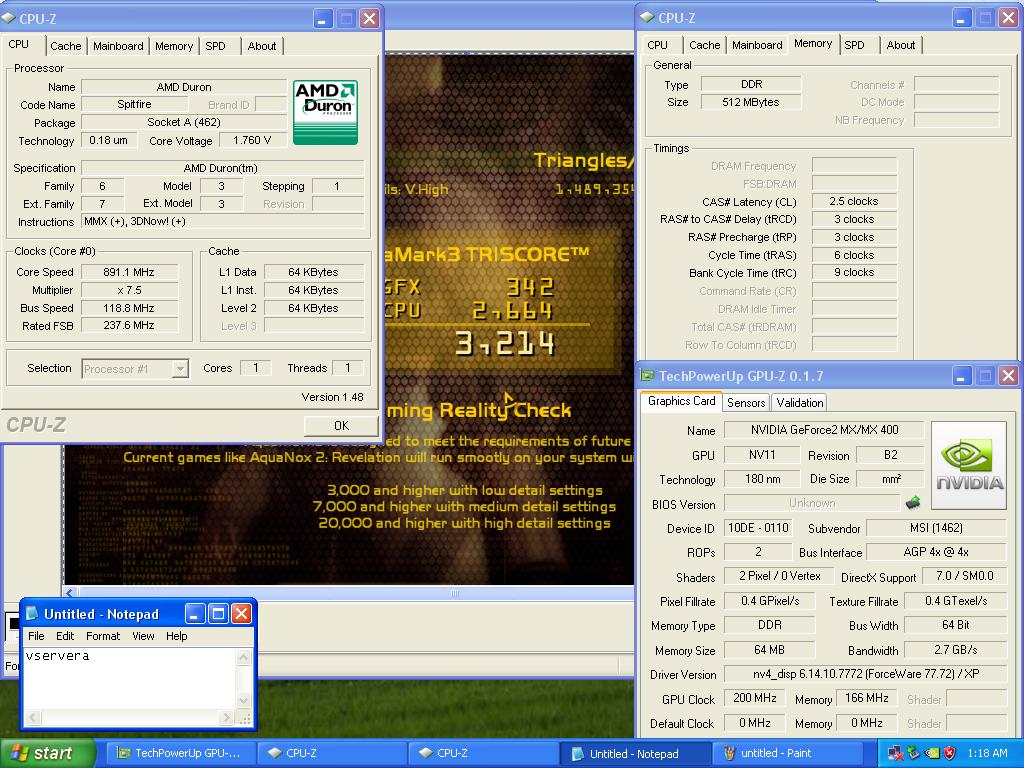Click the Bus Interface AGP 4x @ 4x field
Viewport: 1024px width, 768px height.
tap(936, 552)
